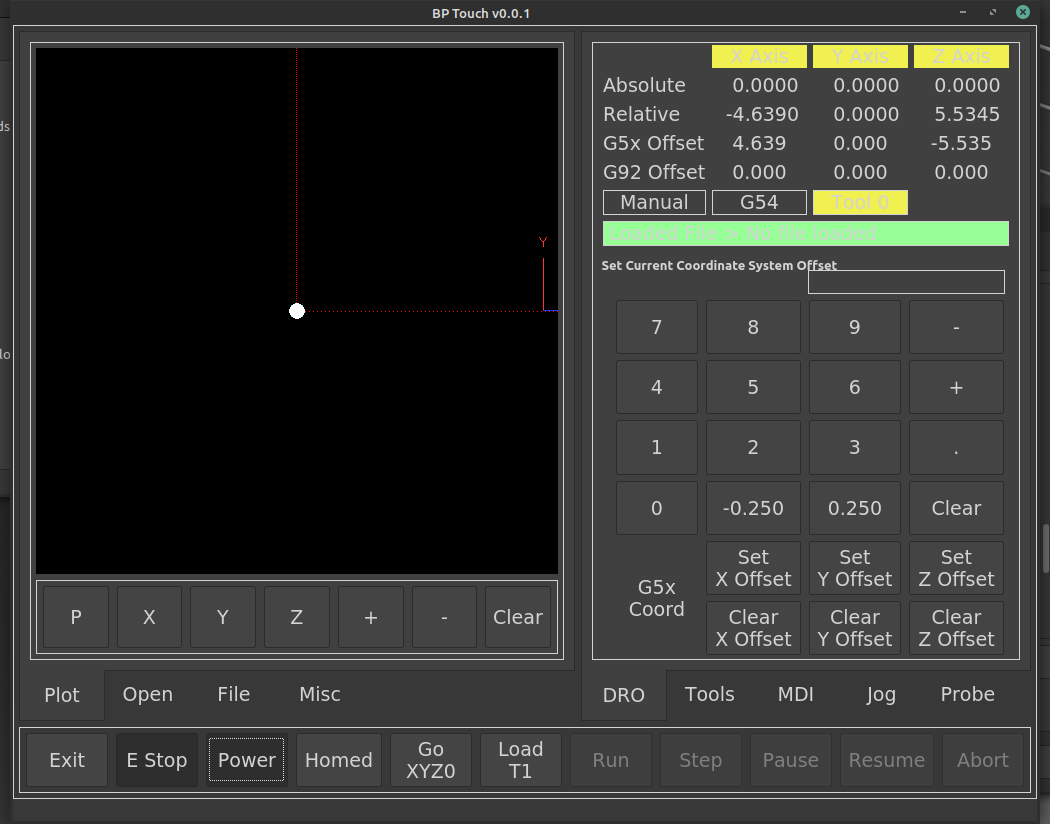1050x824 pixels.
Task: Select Relative X value -4.6390
Action: click(x=762, y=114)
